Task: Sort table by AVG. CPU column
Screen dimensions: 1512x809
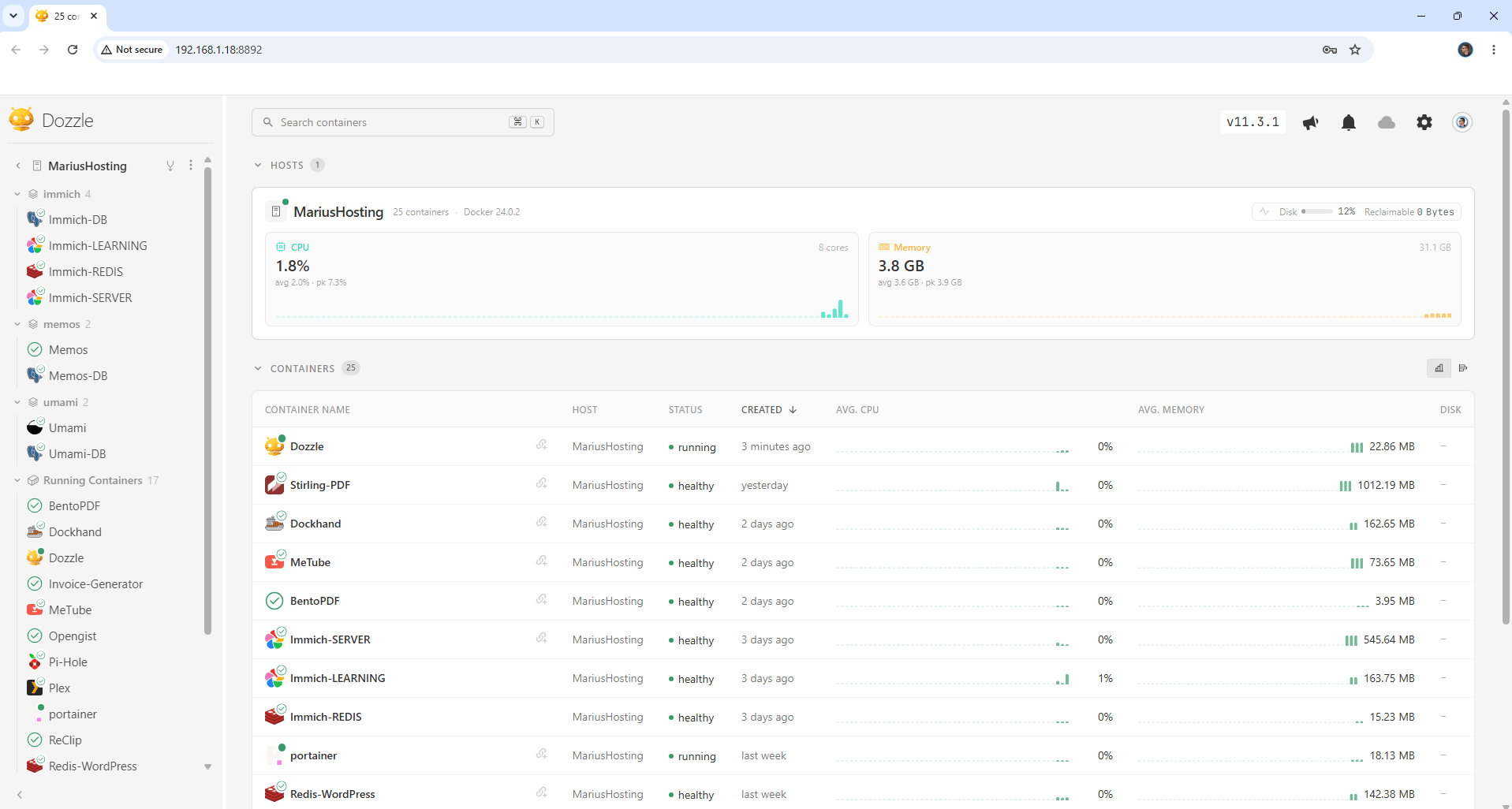Action: click(857, 410)
